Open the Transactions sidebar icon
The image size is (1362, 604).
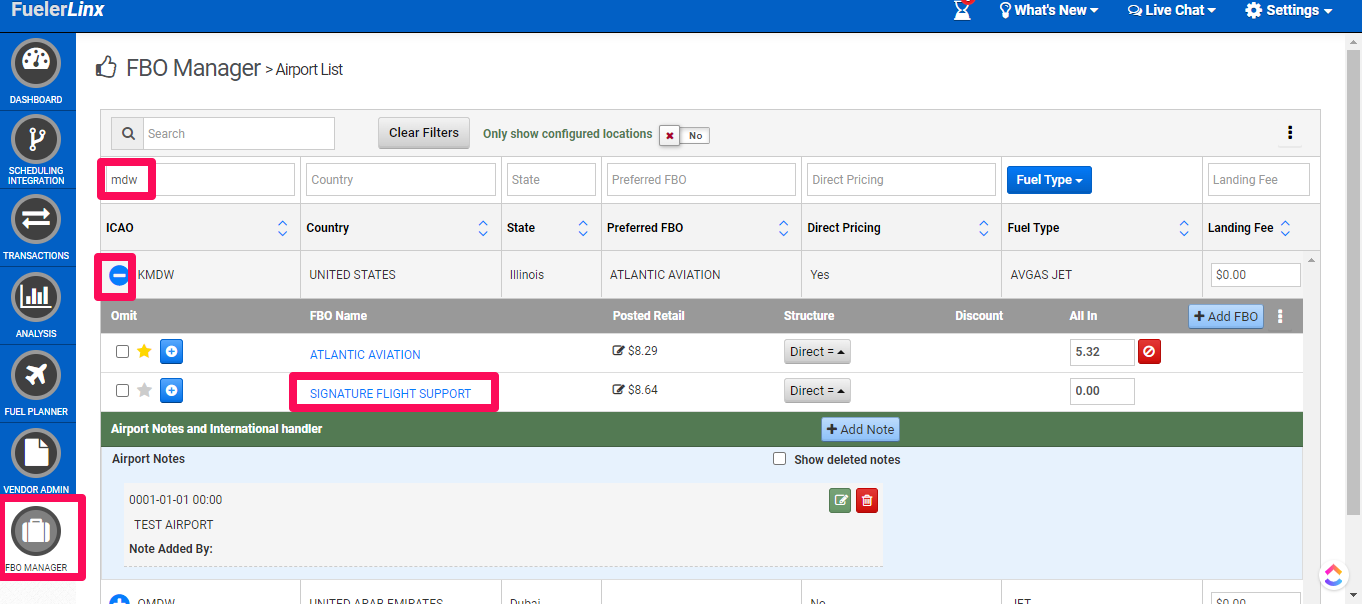(36, 221)
